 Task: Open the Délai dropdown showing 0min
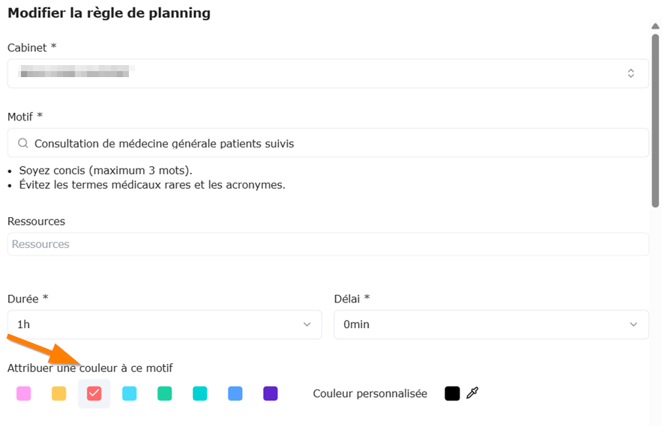(x=491, y=325)
